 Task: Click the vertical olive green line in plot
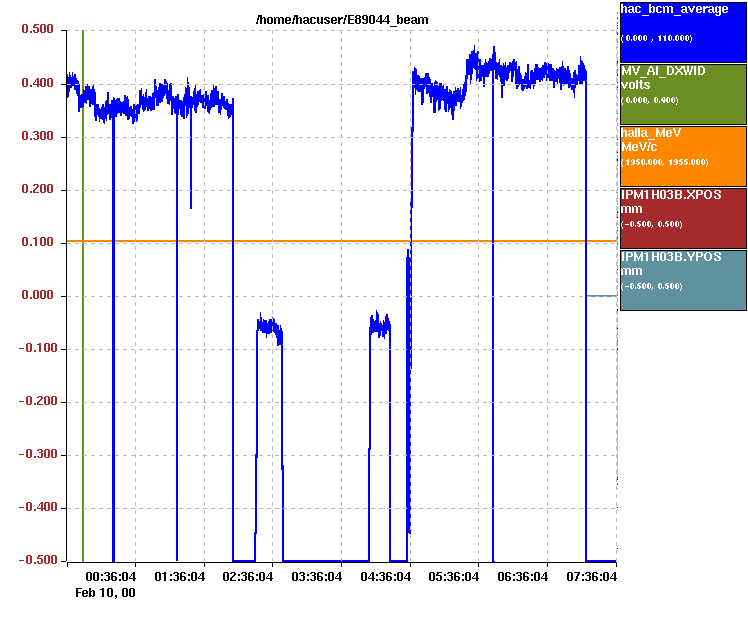point(83,300)
